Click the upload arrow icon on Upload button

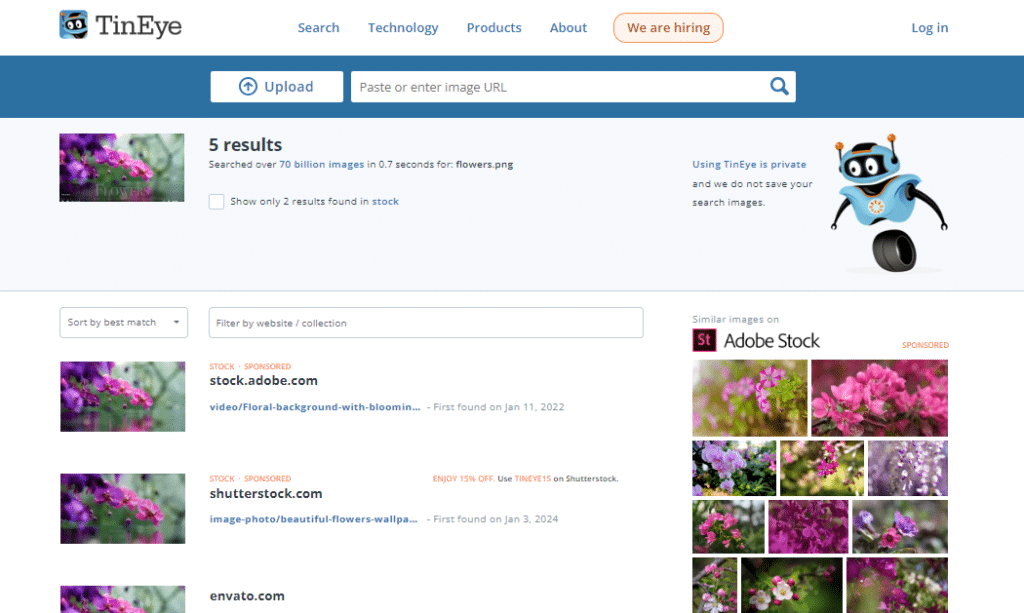pos(248,86)
